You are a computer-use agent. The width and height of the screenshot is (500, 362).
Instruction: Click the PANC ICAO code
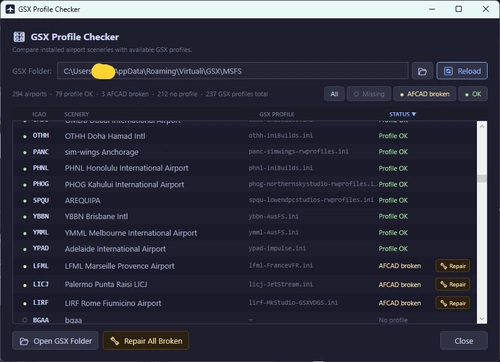pyautogui.click(x=41, y=152)
